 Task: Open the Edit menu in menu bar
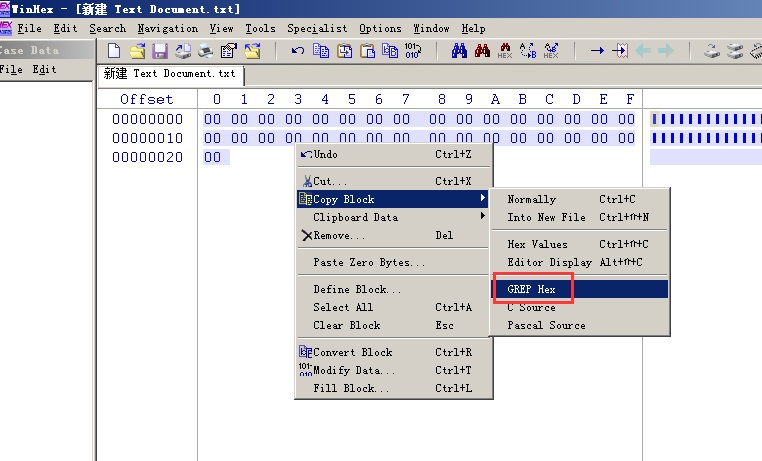click(x=65, y=29)
